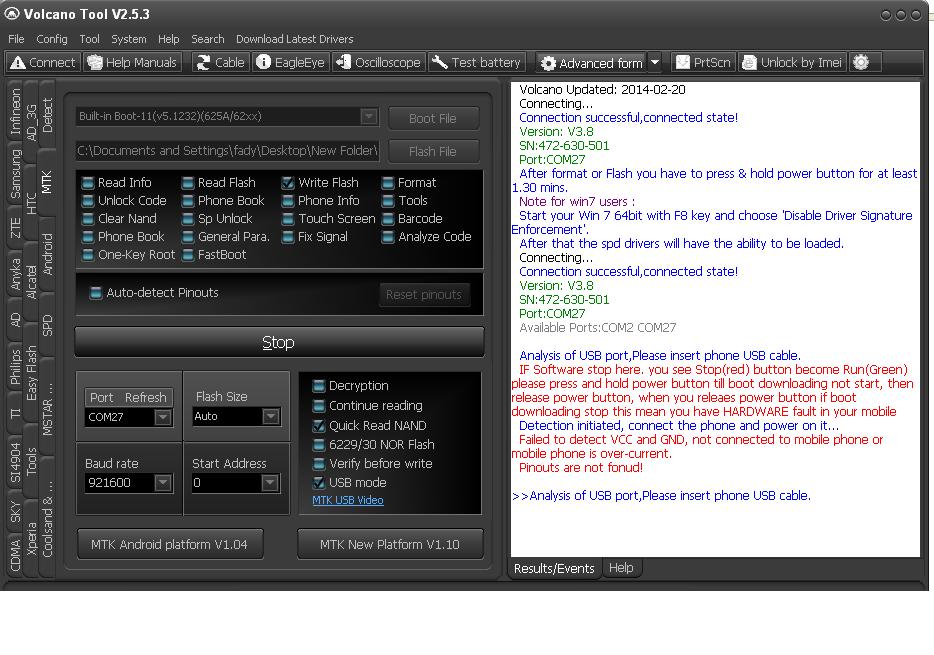Select the SPD side tab
This screenshot has height=655, width=934.
pyautogui.click(x=47, y=325)
